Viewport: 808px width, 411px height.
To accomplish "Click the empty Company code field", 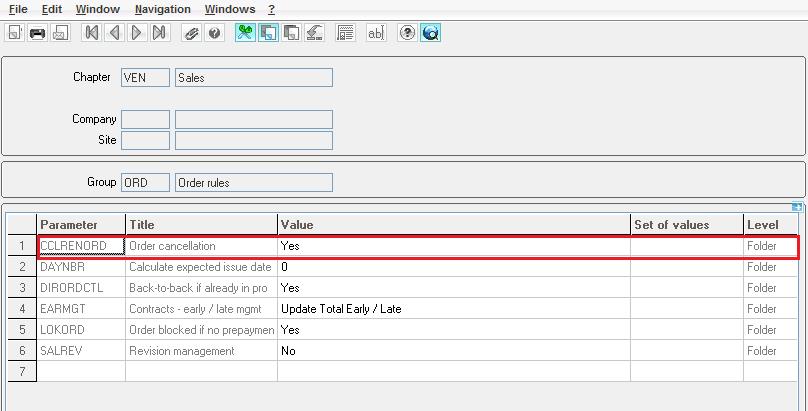I will click(145, 119).
